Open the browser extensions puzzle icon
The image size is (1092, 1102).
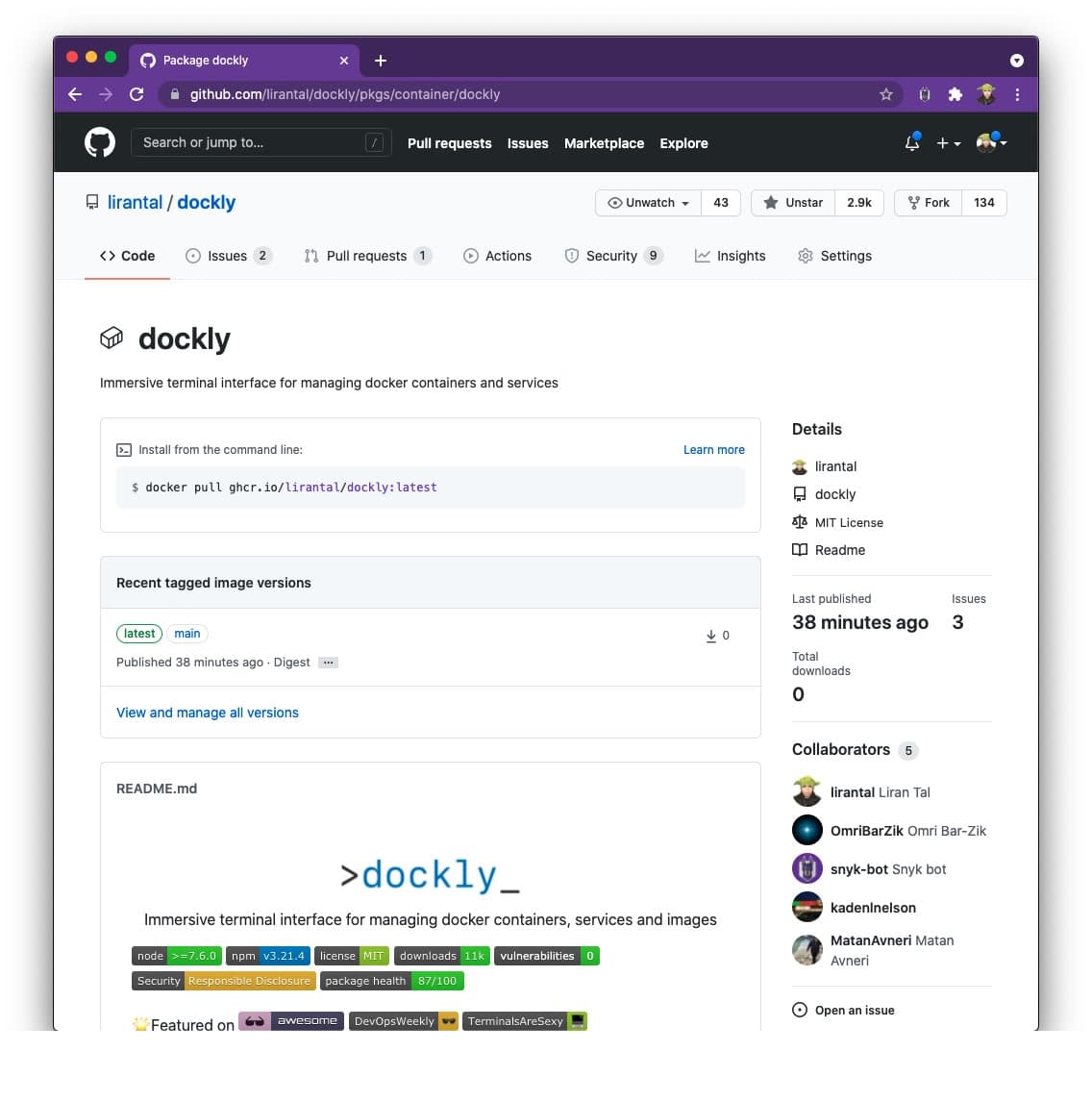click(955, 94)
